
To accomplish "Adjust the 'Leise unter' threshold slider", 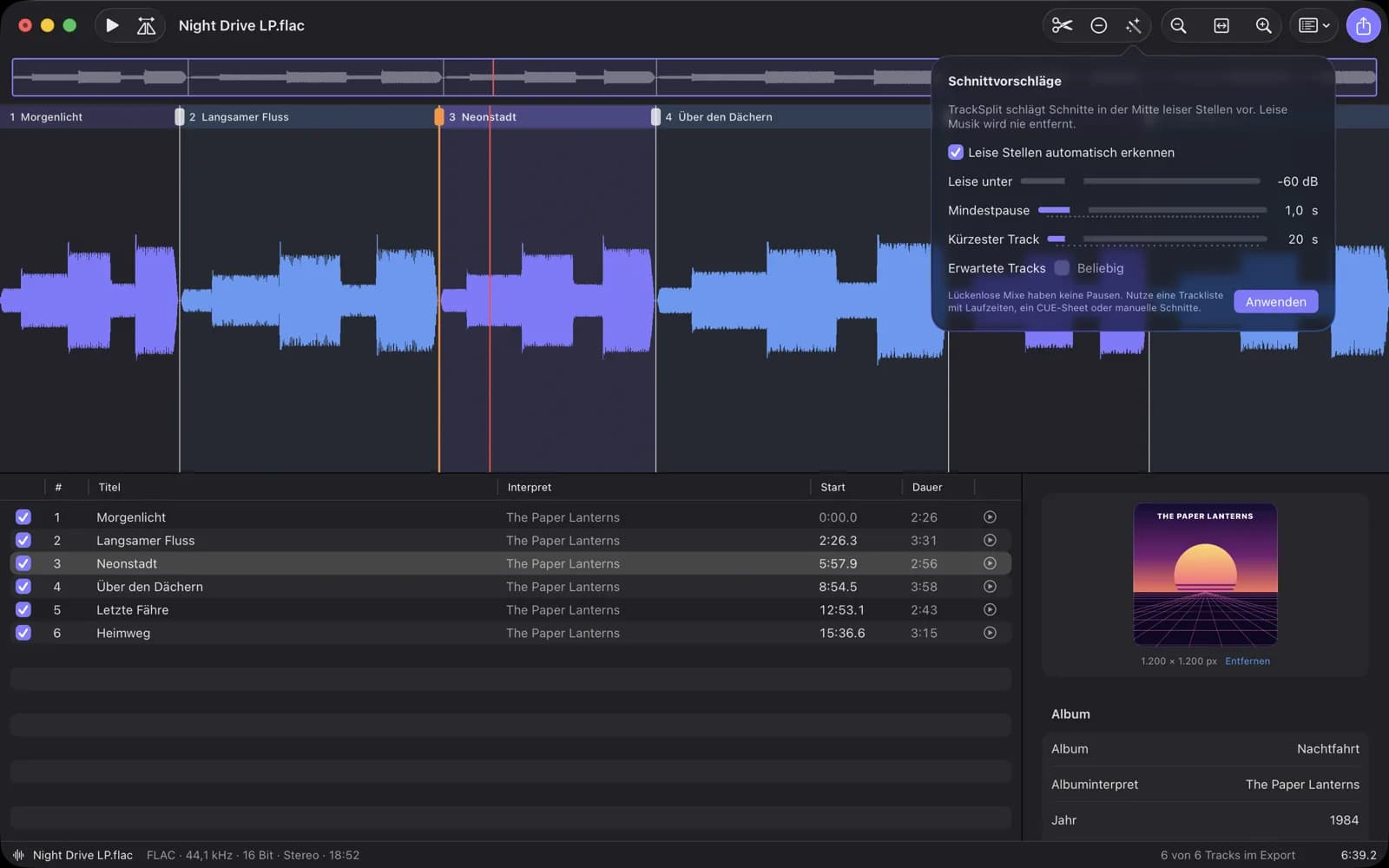I will point(1140,181).
